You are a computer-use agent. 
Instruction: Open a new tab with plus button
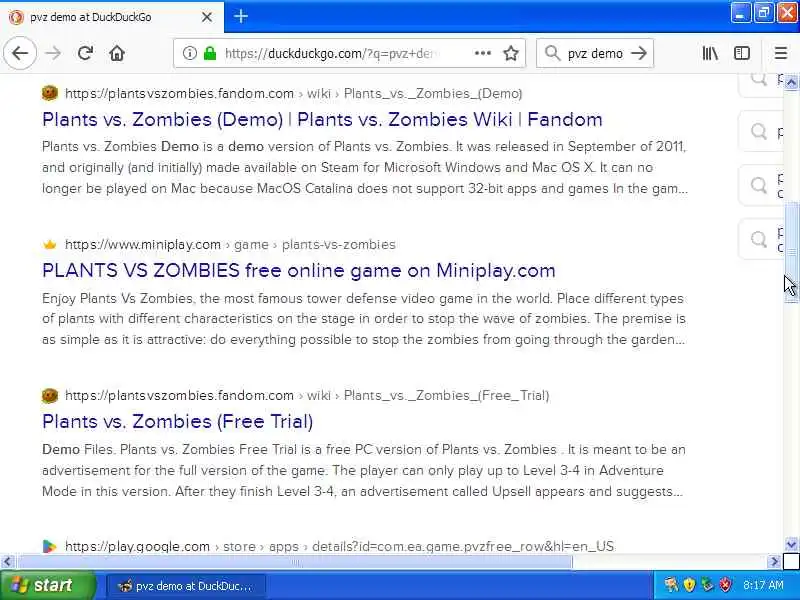tap(241, 17)
